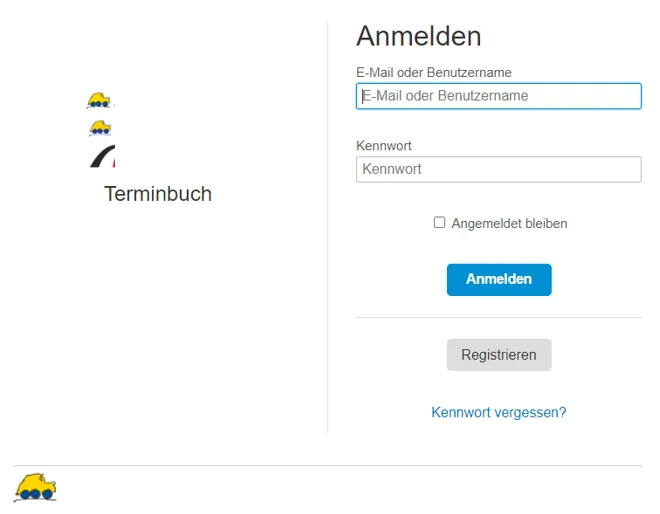
Task: Click the Angemeldet bleiben label text
Action: [x=509, y=223]
